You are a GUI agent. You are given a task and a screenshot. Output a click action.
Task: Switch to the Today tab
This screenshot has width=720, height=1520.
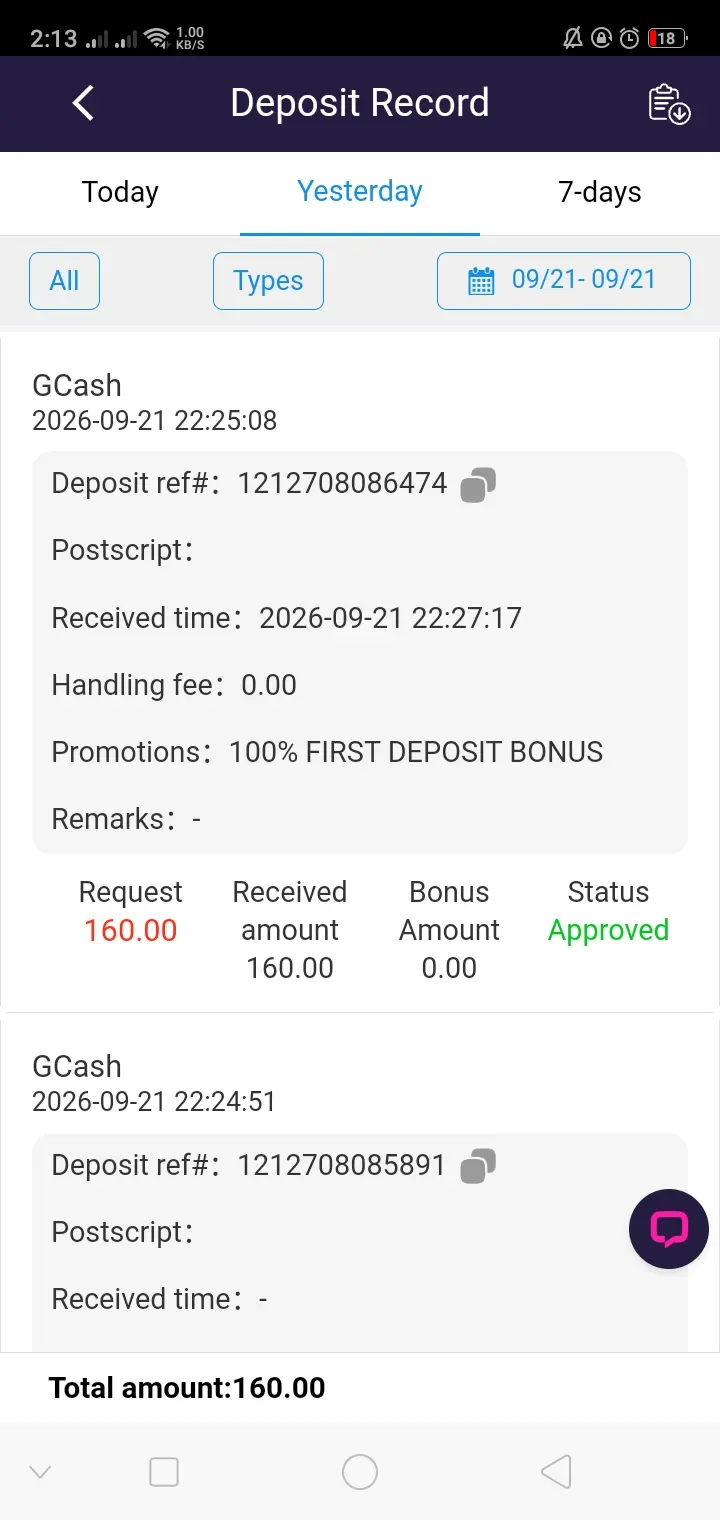click(x=120, y=192)
